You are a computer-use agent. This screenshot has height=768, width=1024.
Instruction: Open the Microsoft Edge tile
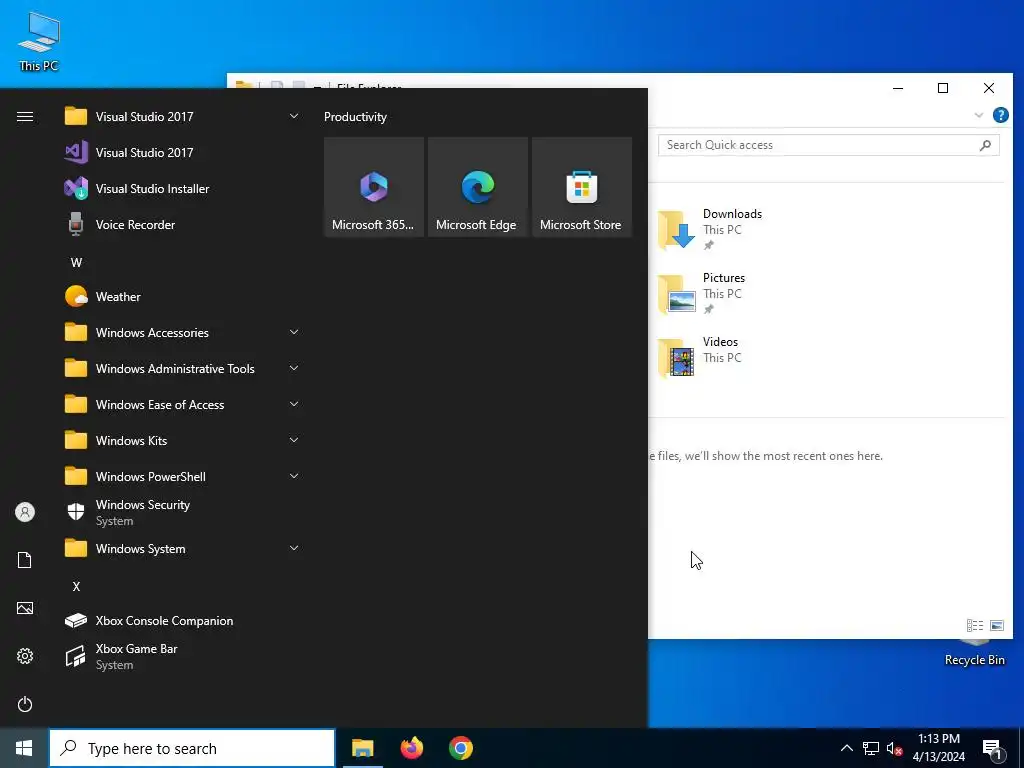(x=477, y=187)
